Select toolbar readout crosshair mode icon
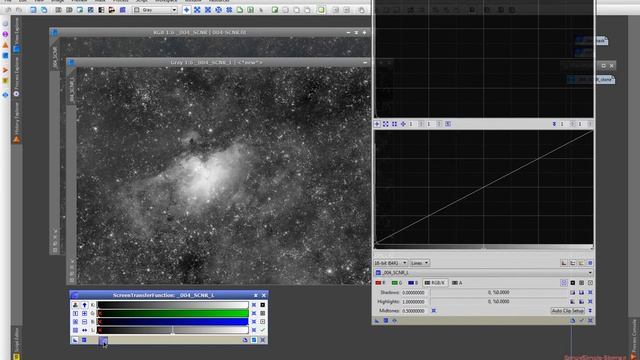This screenshot has height=360, width=640. [x=187, y=9]
